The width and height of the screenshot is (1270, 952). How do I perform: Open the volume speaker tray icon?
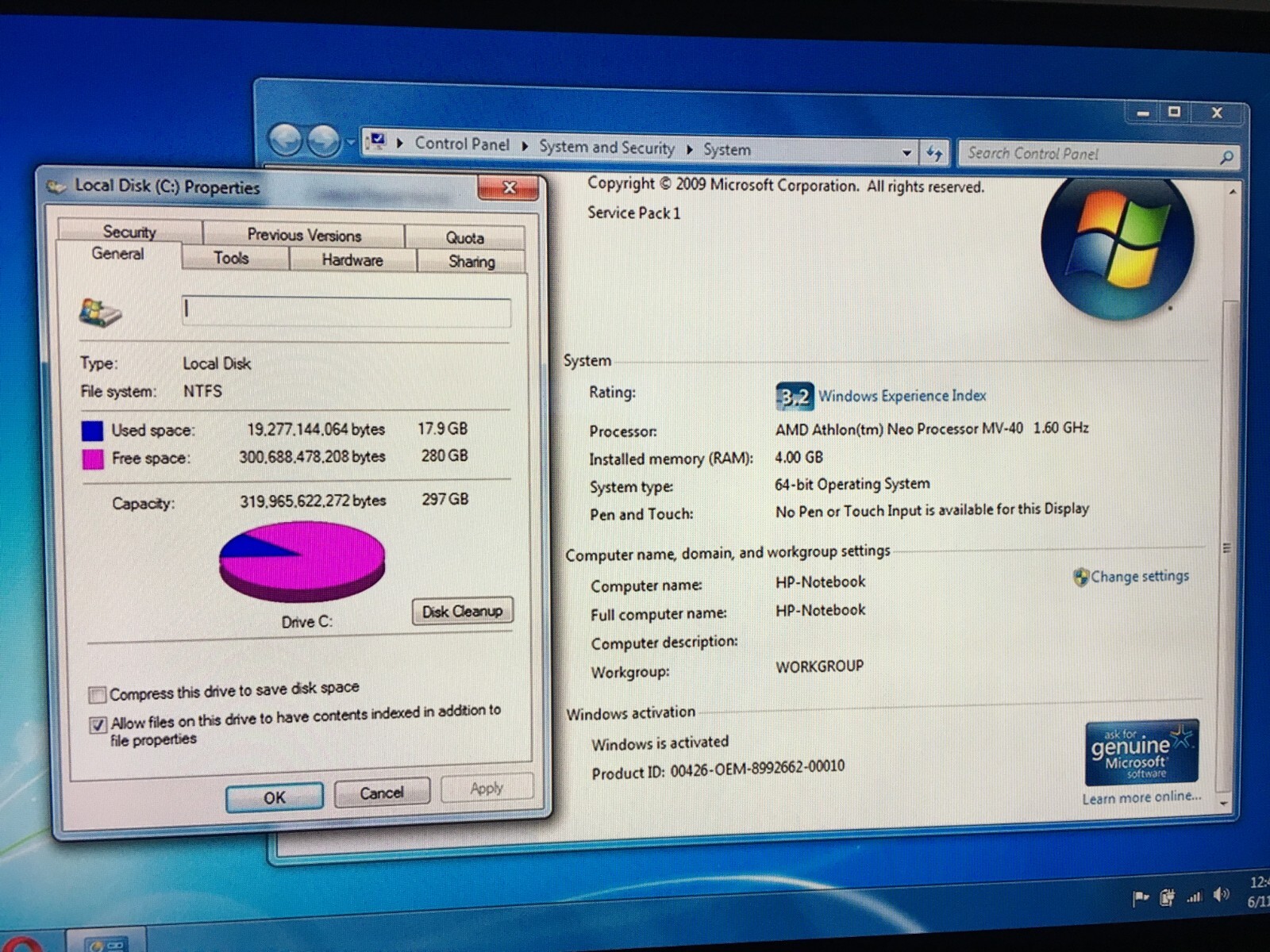(1222, 896)
